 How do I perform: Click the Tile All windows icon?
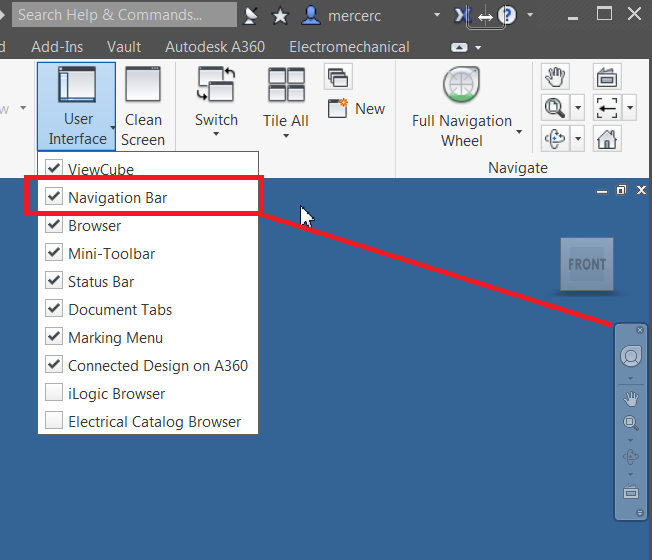tap(286, 84)
